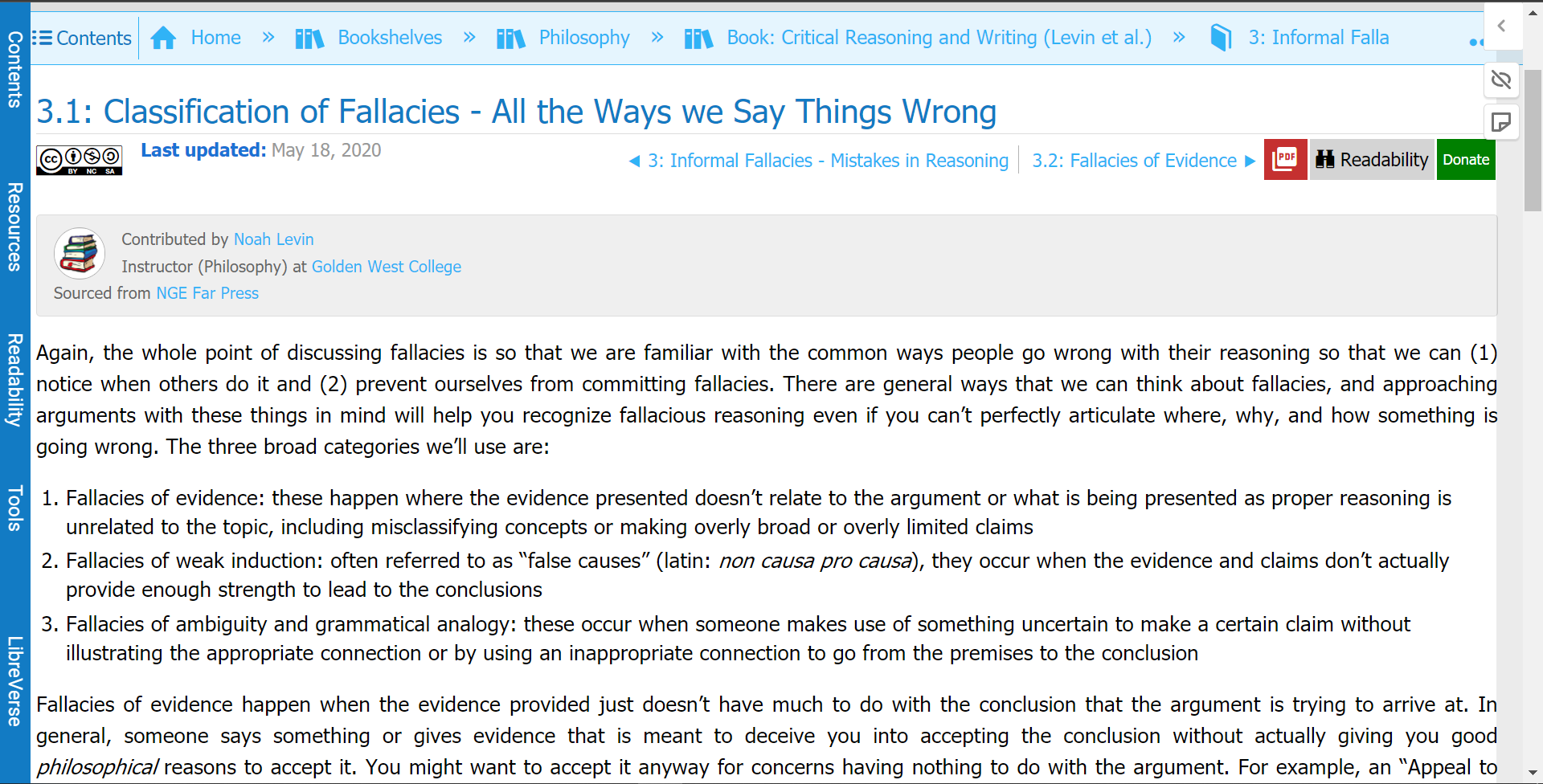1543x784 pixels.
Task: Click the PDF download icon
Action: point(1285,159)
